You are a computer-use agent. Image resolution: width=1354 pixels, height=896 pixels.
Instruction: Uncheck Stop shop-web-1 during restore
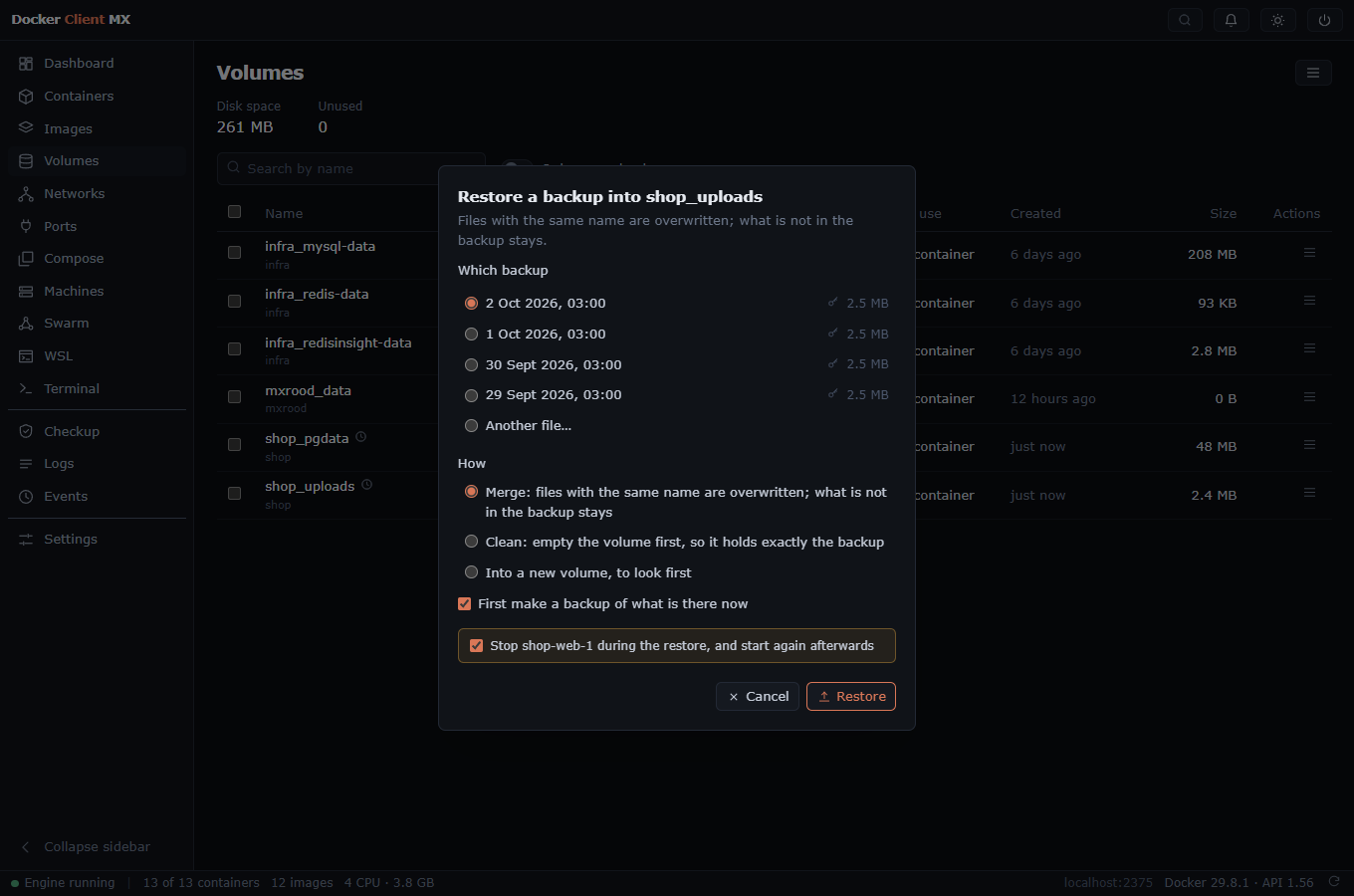click(x=476, y=645)
